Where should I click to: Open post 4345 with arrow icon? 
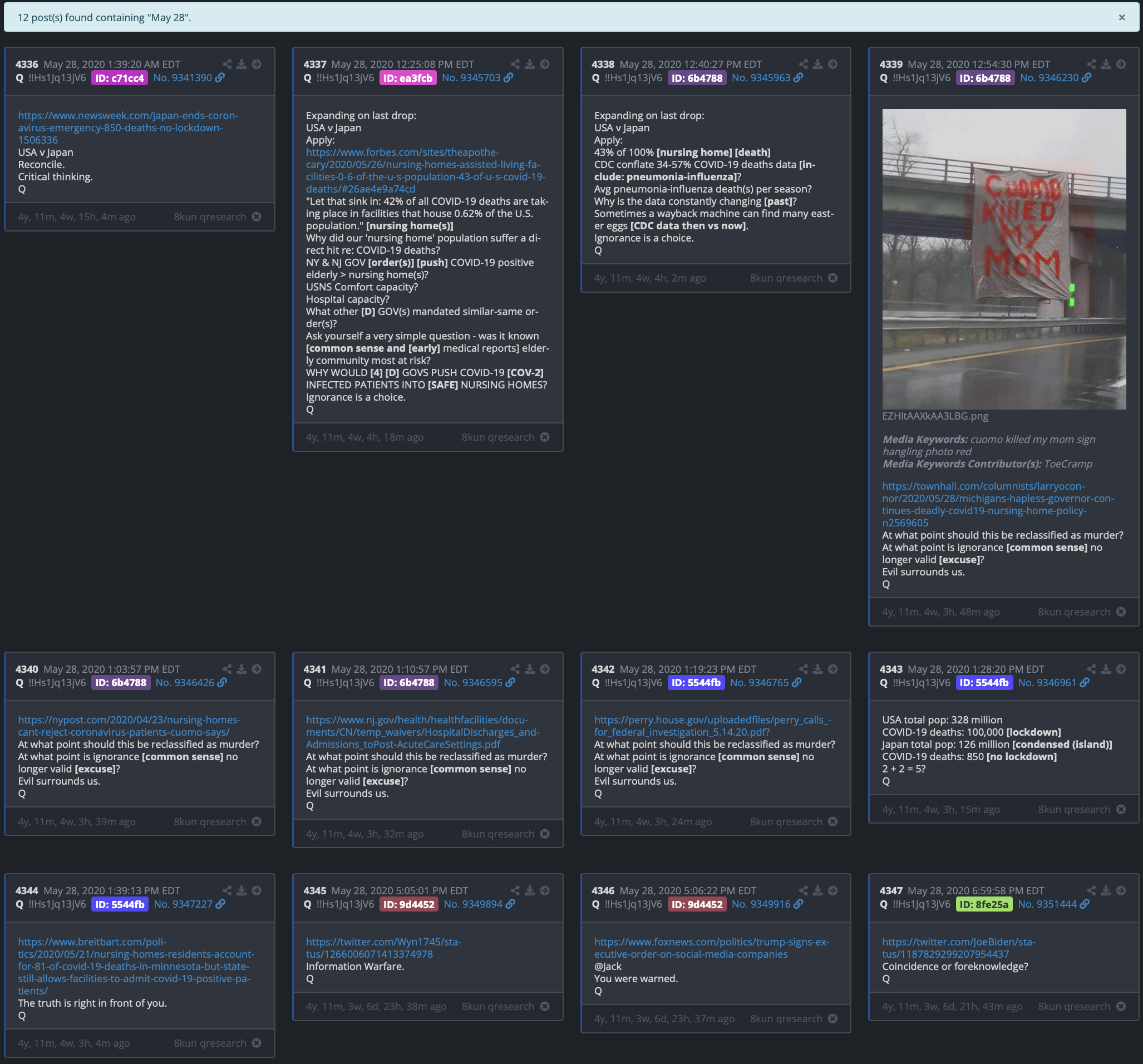(x=544, y=890)
